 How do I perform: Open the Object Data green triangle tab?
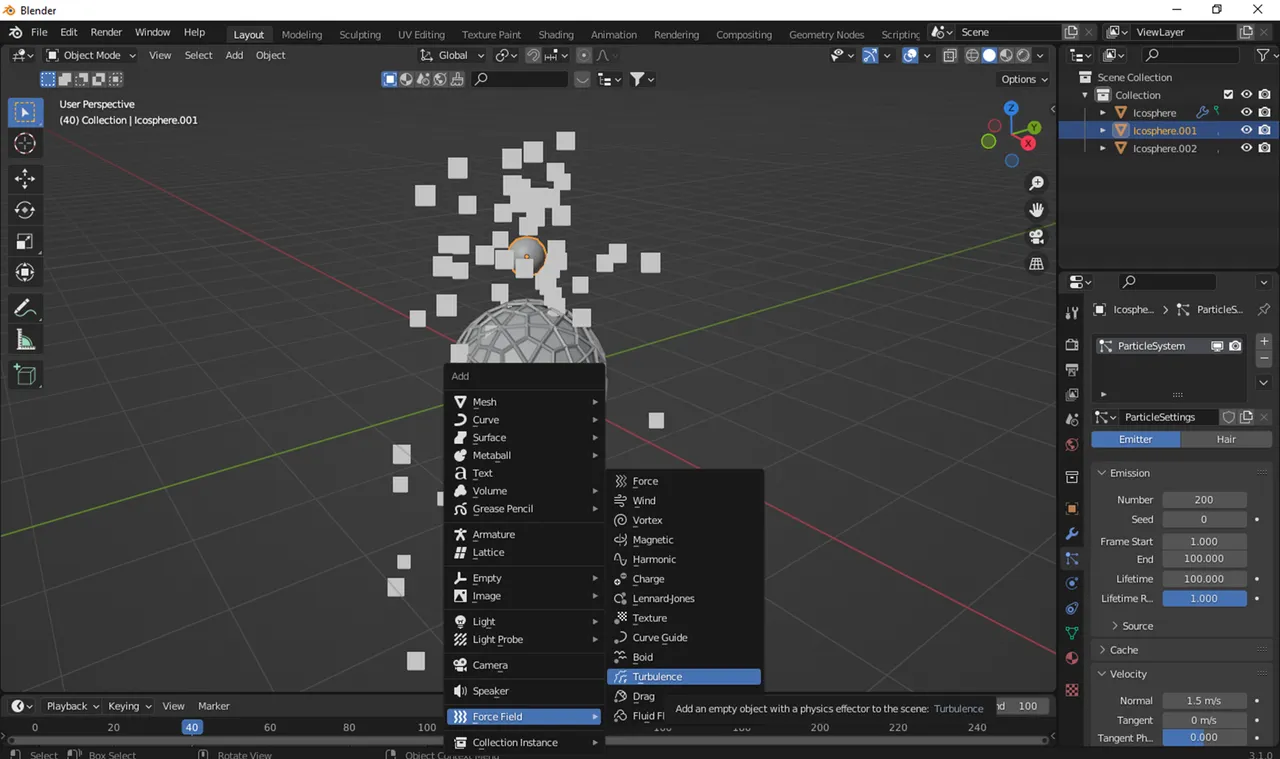coord(1072,633)
